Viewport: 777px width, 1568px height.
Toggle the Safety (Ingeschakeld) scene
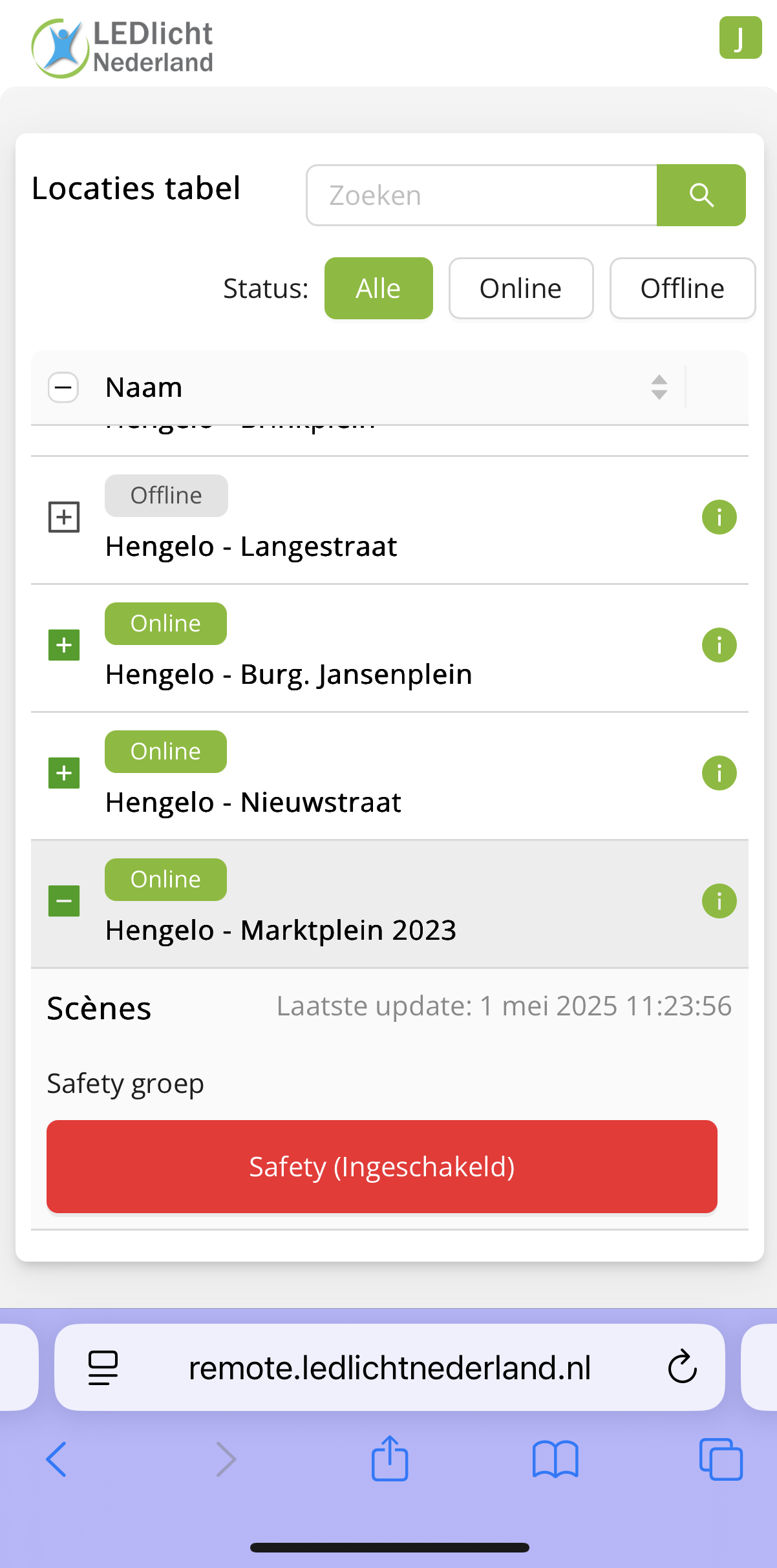pos(381,1167)
